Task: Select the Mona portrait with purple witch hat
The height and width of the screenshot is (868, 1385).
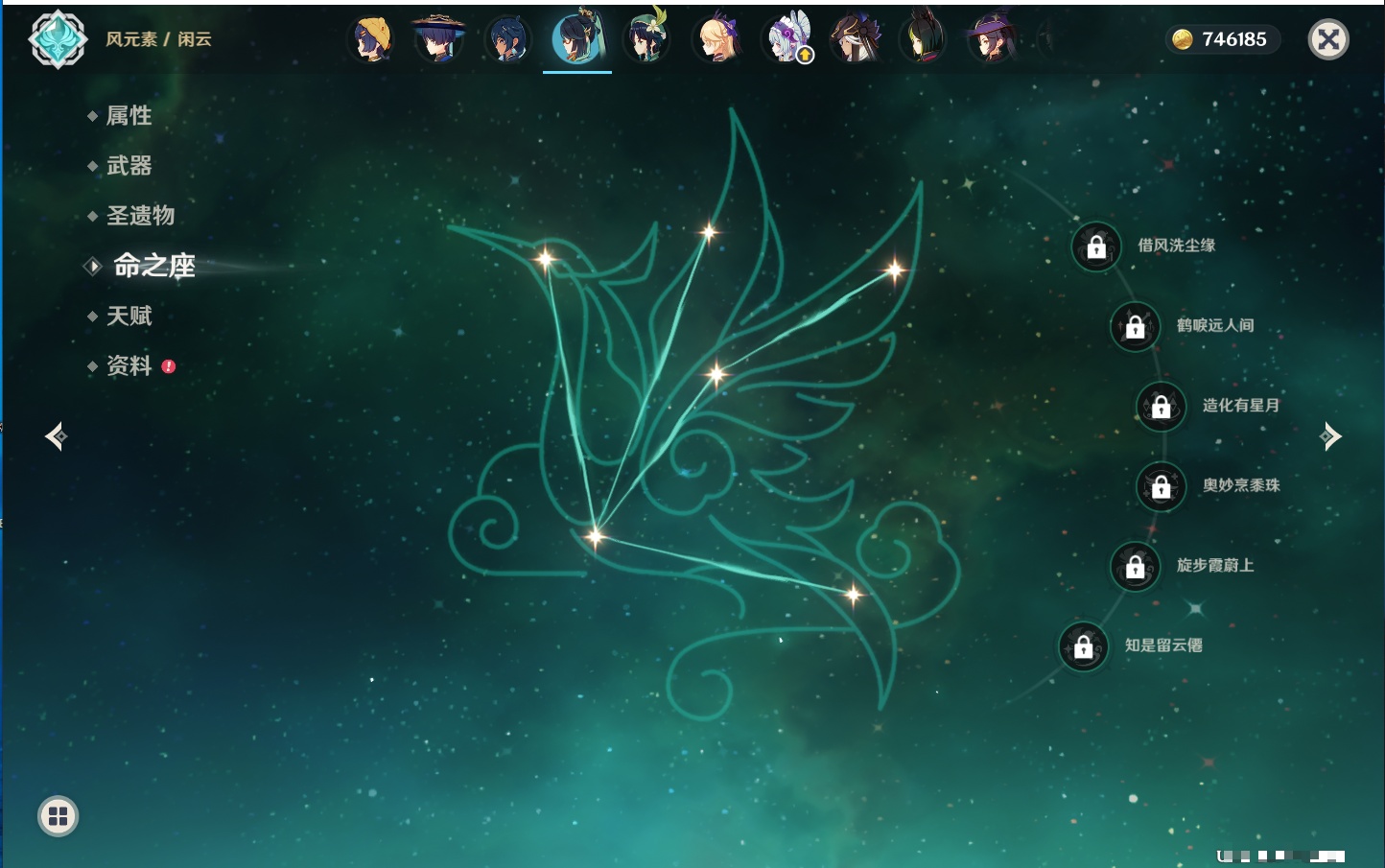Action: [992, 39]
